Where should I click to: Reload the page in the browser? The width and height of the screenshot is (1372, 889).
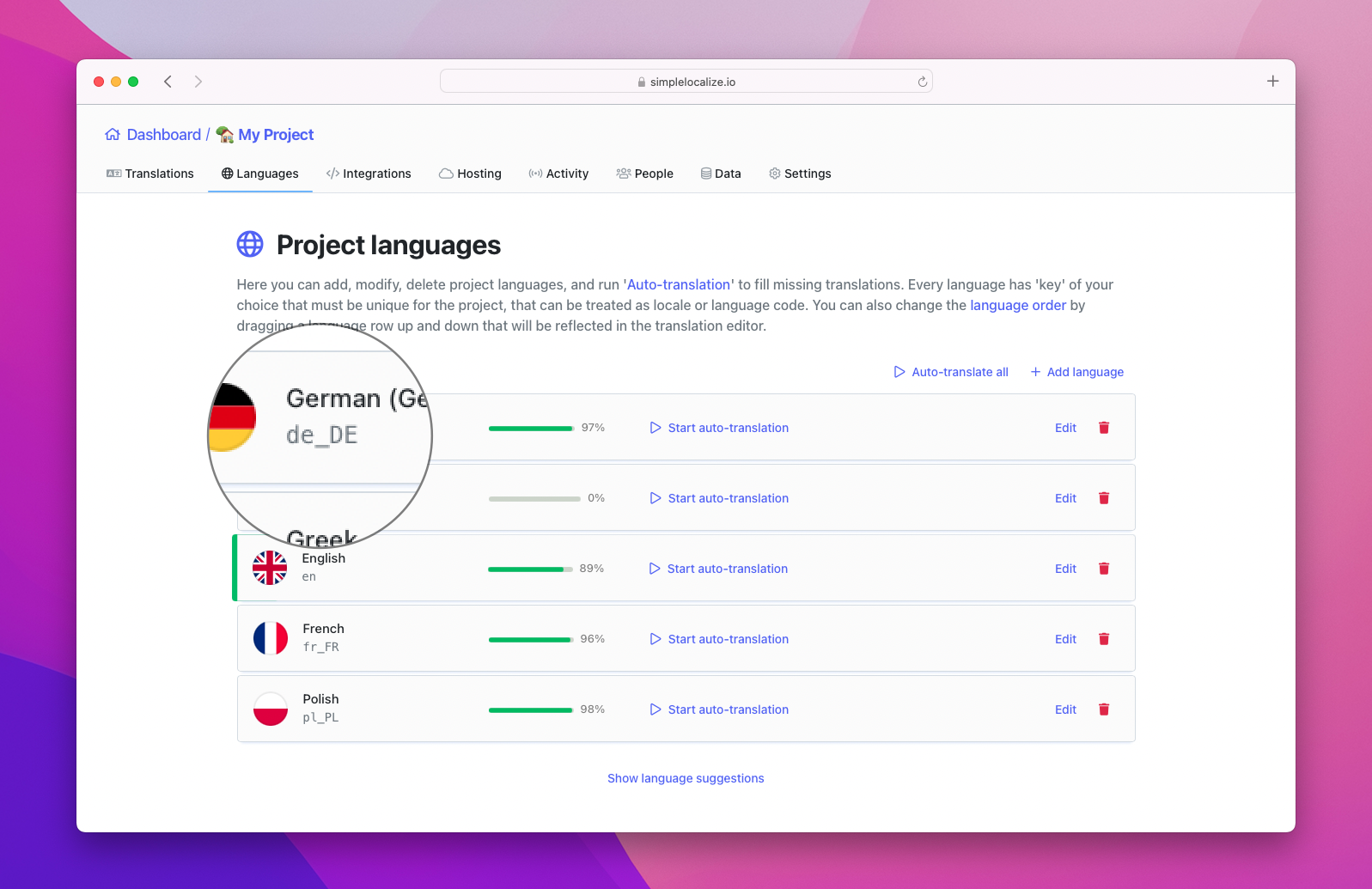tap(922, 82)
